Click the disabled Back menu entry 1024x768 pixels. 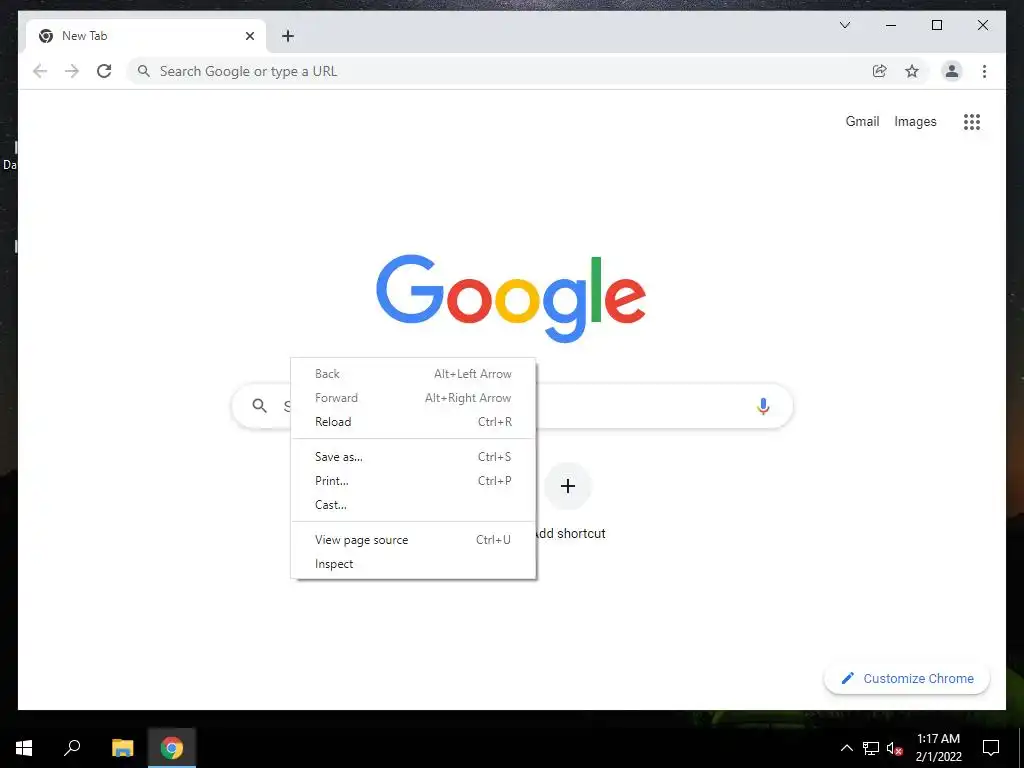click(x=413, y=374)
